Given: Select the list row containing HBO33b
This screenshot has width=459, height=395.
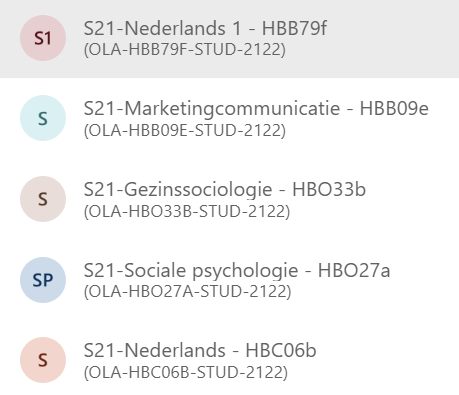Looking at the screenshot, I should pyautogui.click(x=229, y=199).
